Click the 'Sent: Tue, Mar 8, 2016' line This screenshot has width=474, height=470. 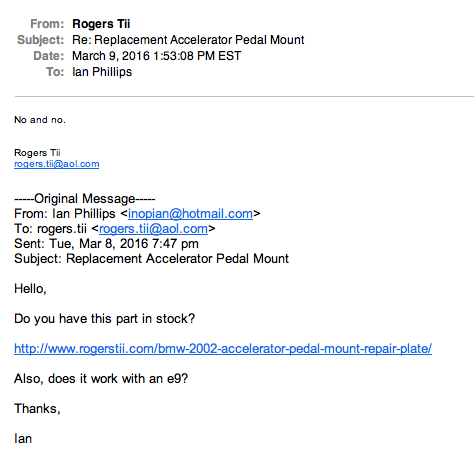coord(106,244)
